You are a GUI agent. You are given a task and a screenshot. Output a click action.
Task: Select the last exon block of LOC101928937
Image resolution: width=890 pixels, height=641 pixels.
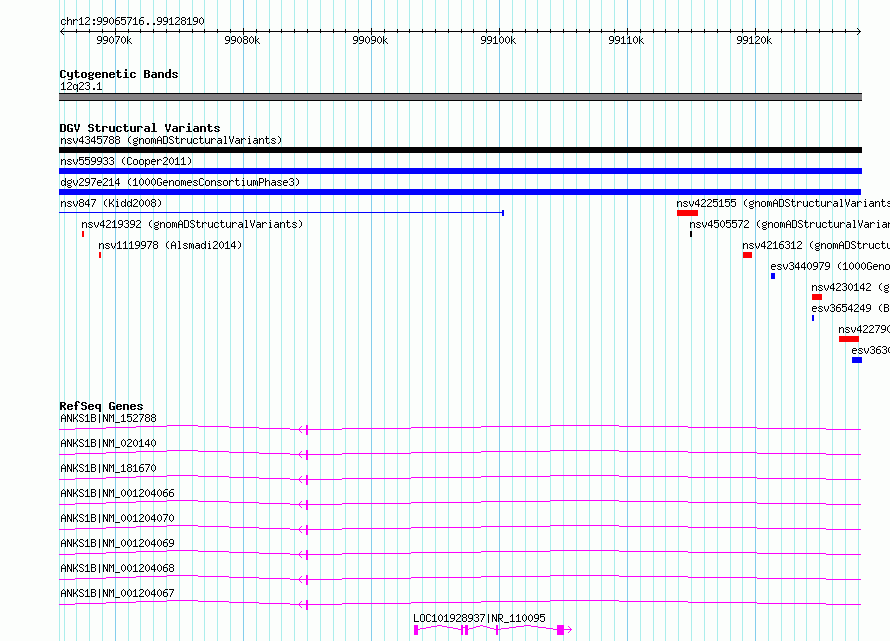coord(560,630)
